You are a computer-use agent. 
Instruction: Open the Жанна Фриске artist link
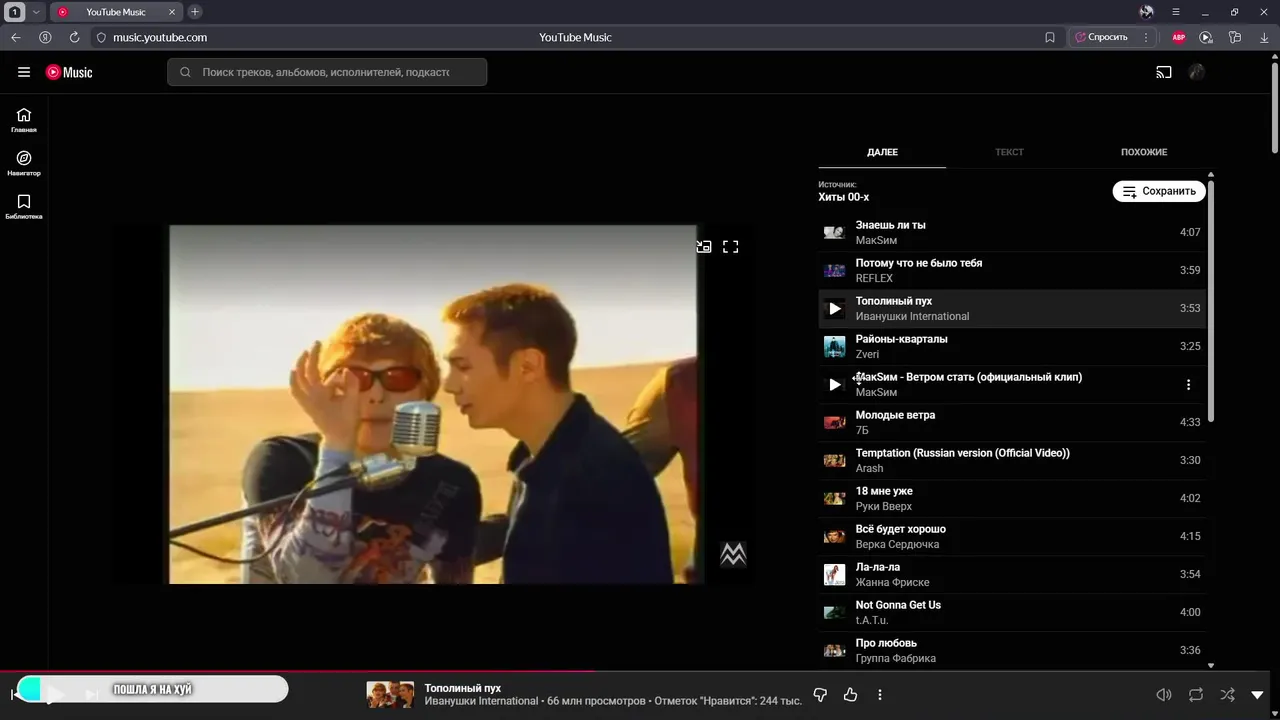tap(892, 582)
